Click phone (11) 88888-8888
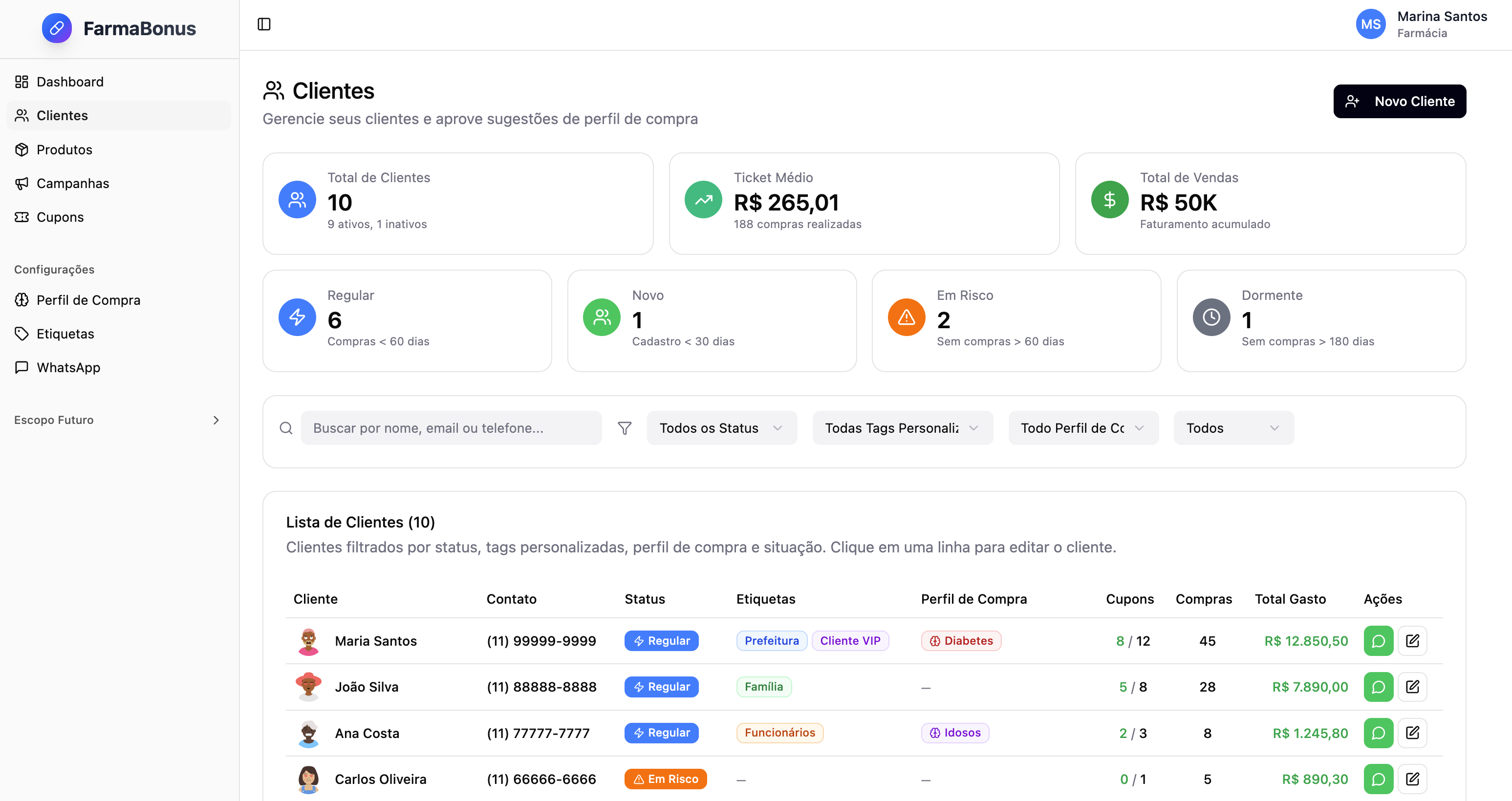The height and width of the screenshot is (801, 1512). 541,687
